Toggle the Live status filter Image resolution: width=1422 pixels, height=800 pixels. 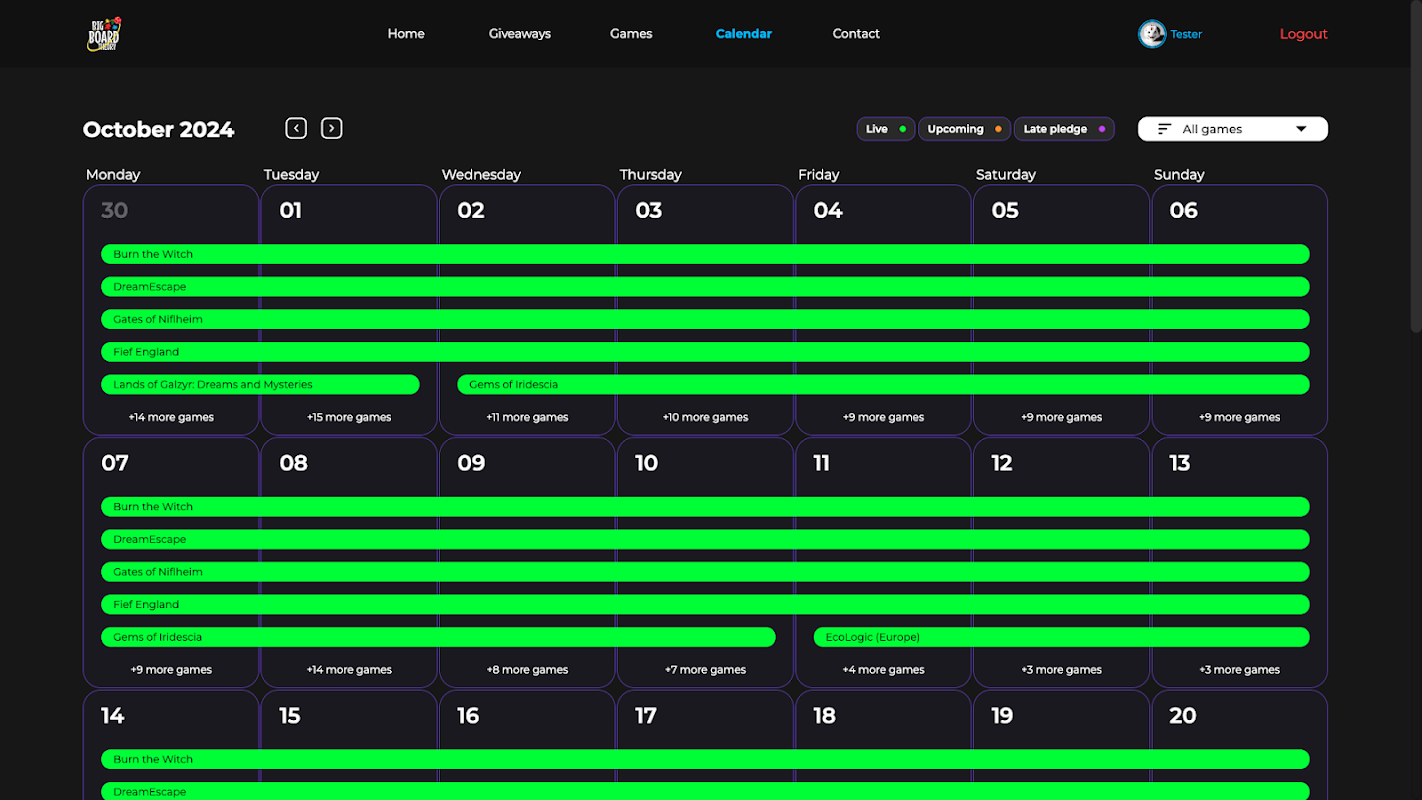885,129
